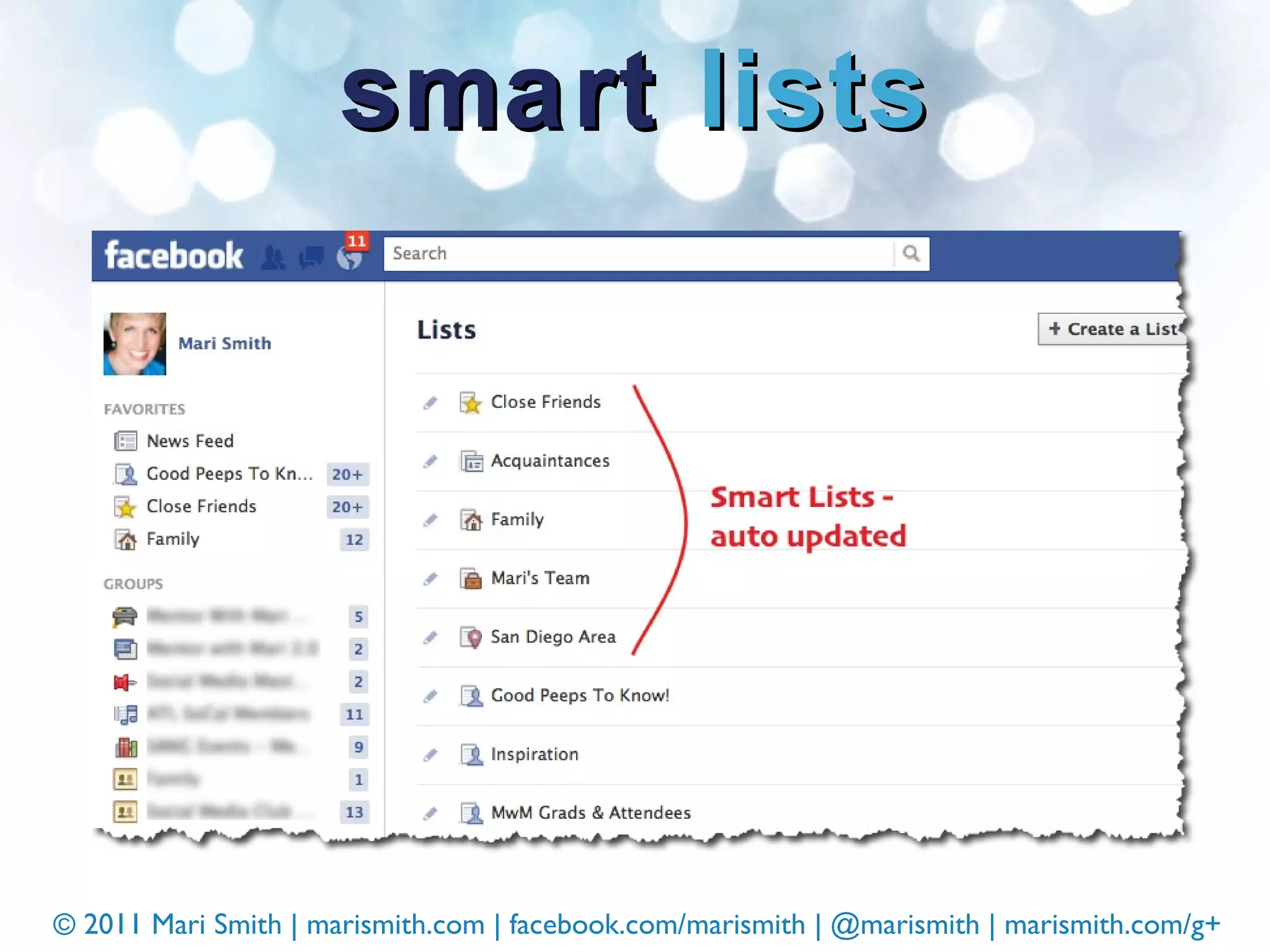Screen dimensions: 1270x952
Task: Click the sidebar Close Friends star icon
Action: click(x=126, y=507)
